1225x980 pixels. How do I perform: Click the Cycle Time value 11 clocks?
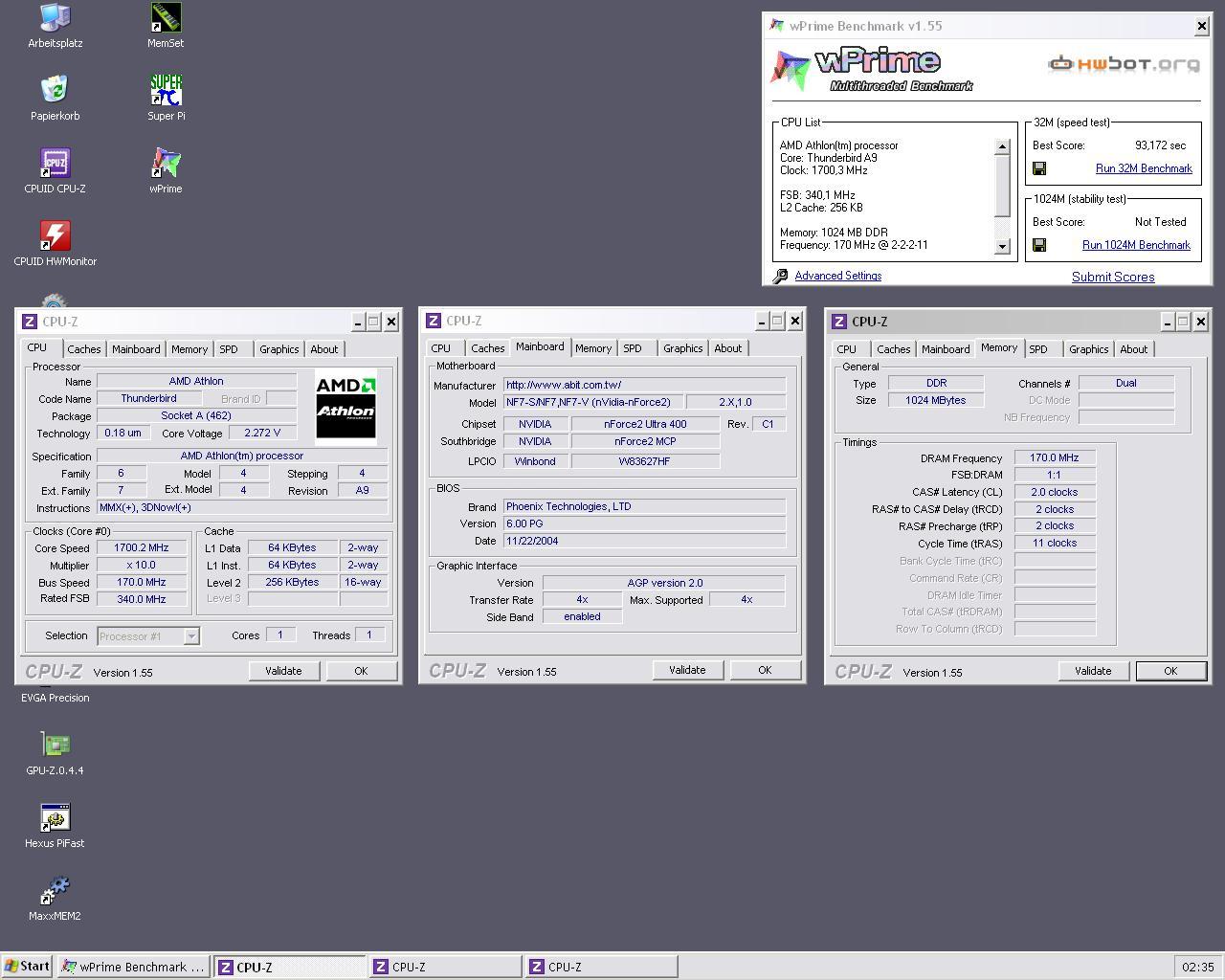pyautogui.click(x=1055, y=544)
